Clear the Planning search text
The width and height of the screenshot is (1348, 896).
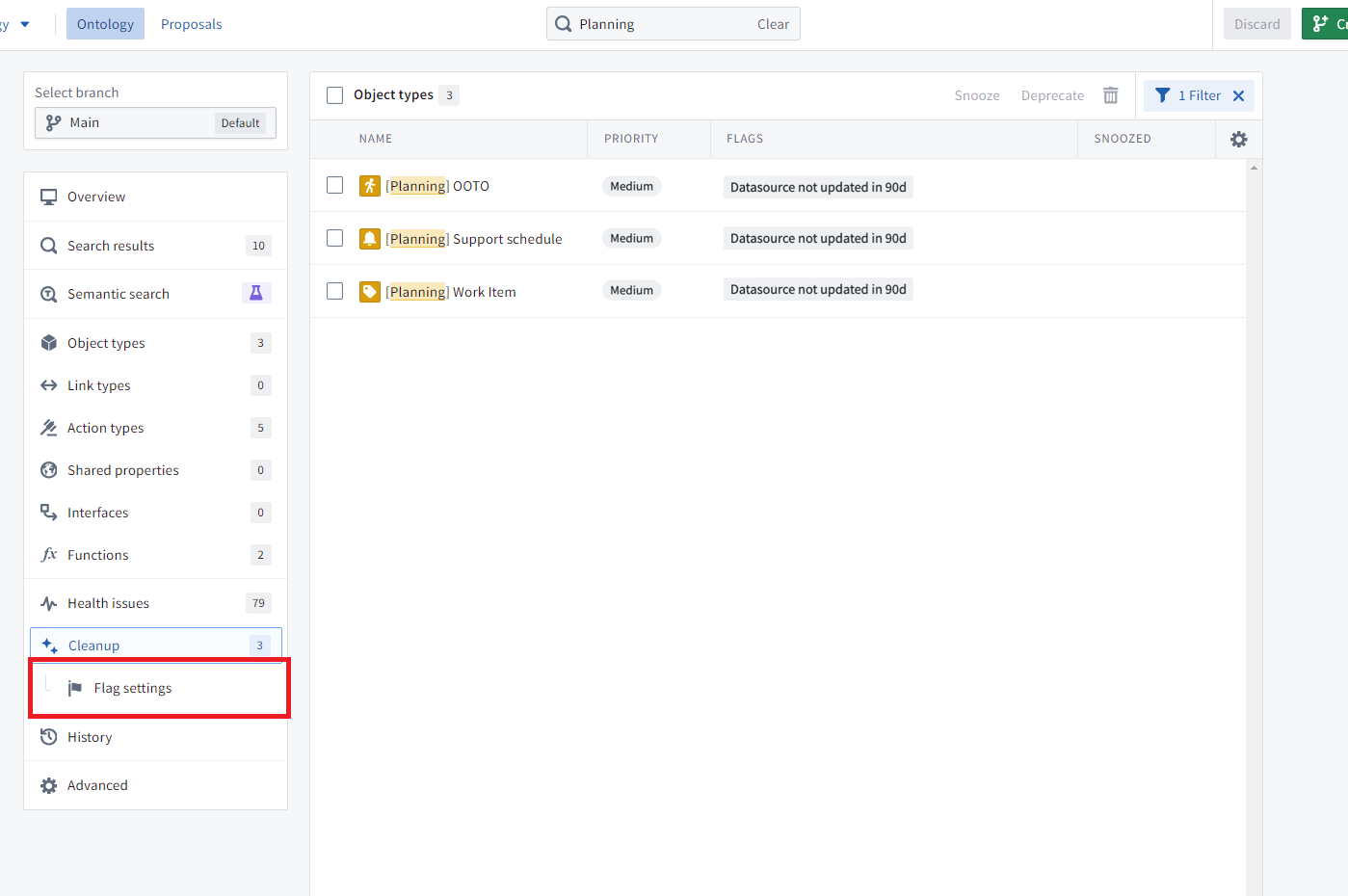(x=773, y=24)
